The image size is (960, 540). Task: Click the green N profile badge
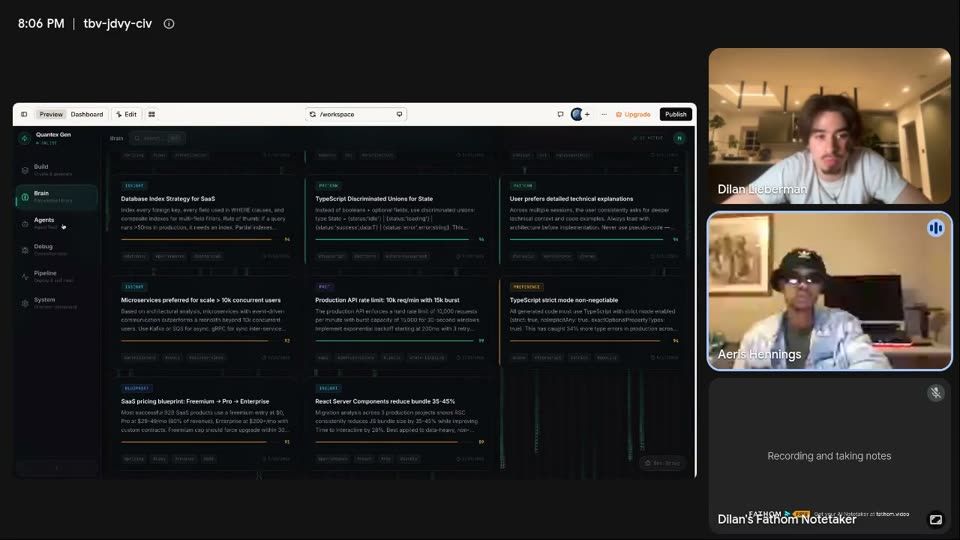coord(679,138)
